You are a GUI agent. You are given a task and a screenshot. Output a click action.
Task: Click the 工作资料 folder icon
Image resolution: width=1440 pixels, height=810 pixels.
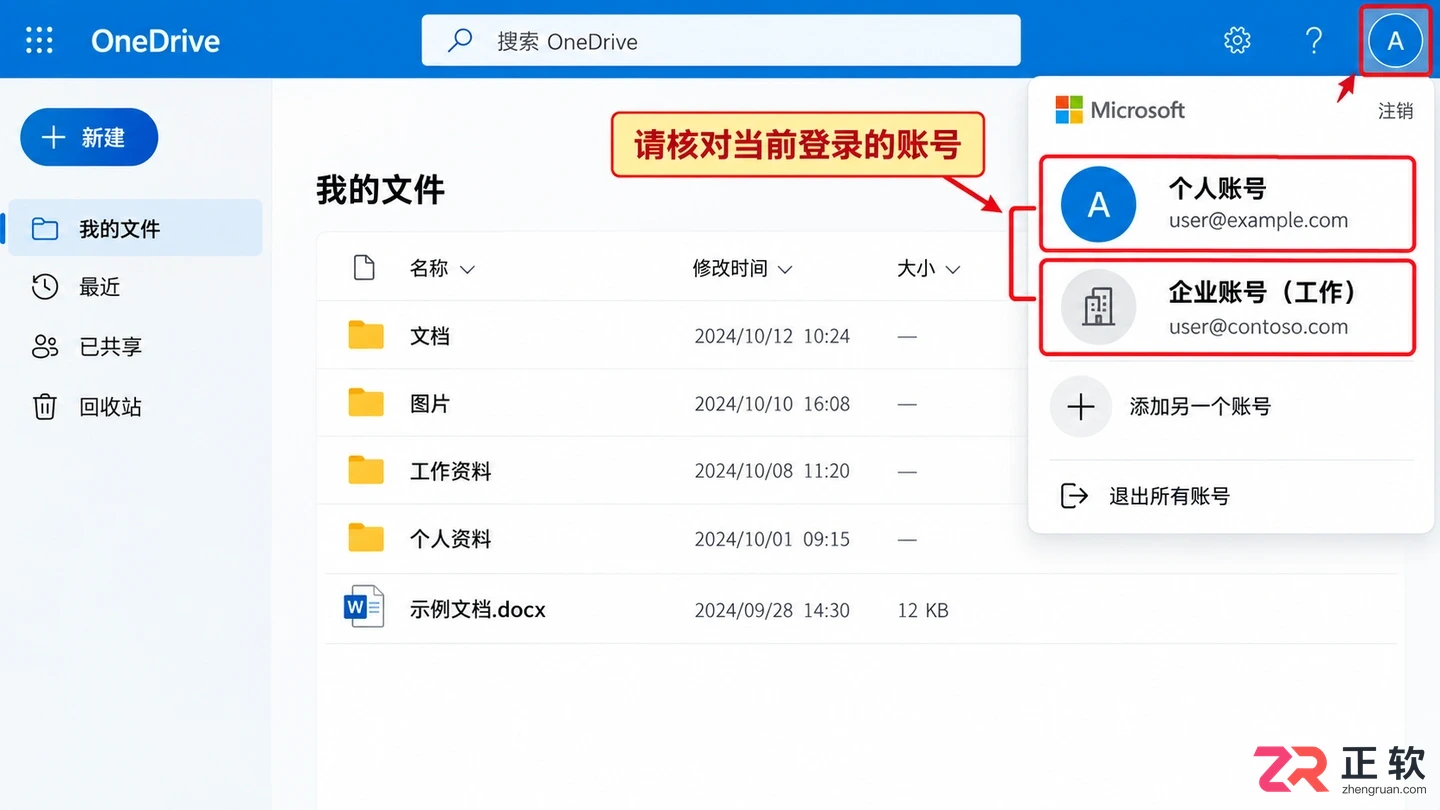[366, 470]
